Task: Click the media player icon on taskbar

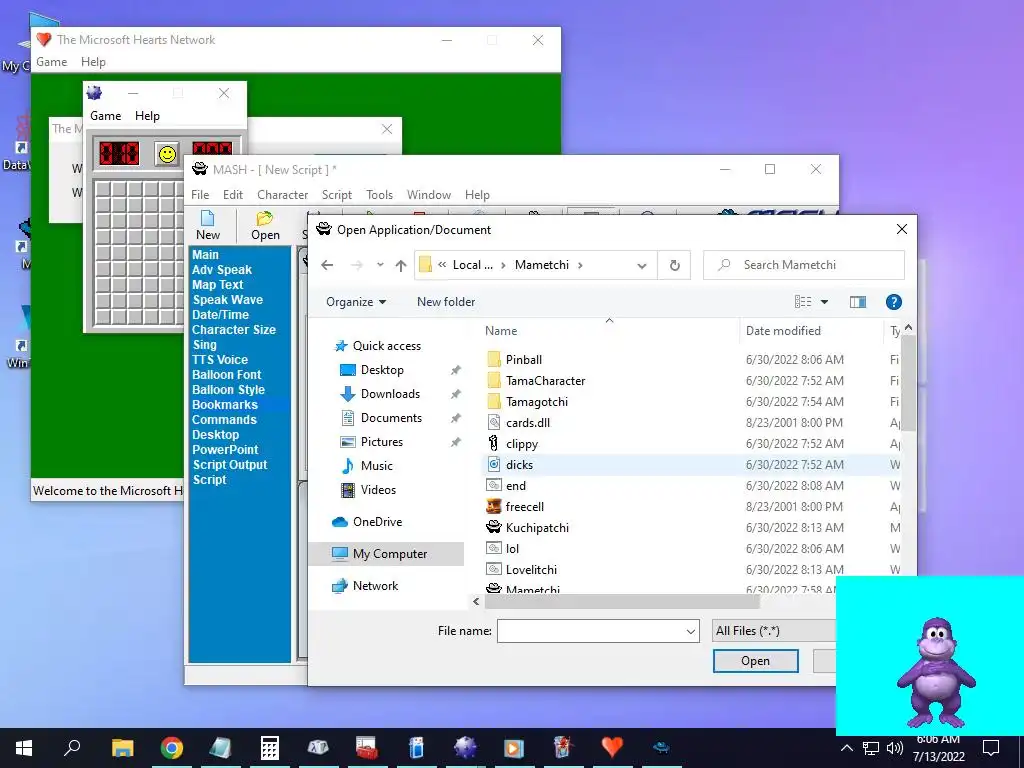Action: [514, 748]
